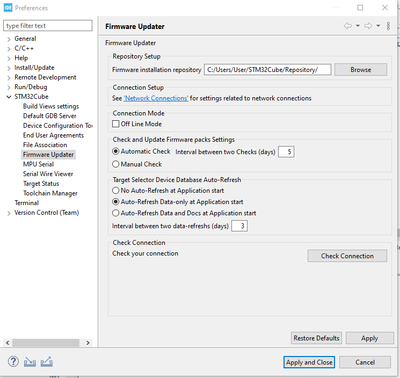Open the back history dropdown arrow
Viewport: 400px width, 378px height.
coord(358,26)
